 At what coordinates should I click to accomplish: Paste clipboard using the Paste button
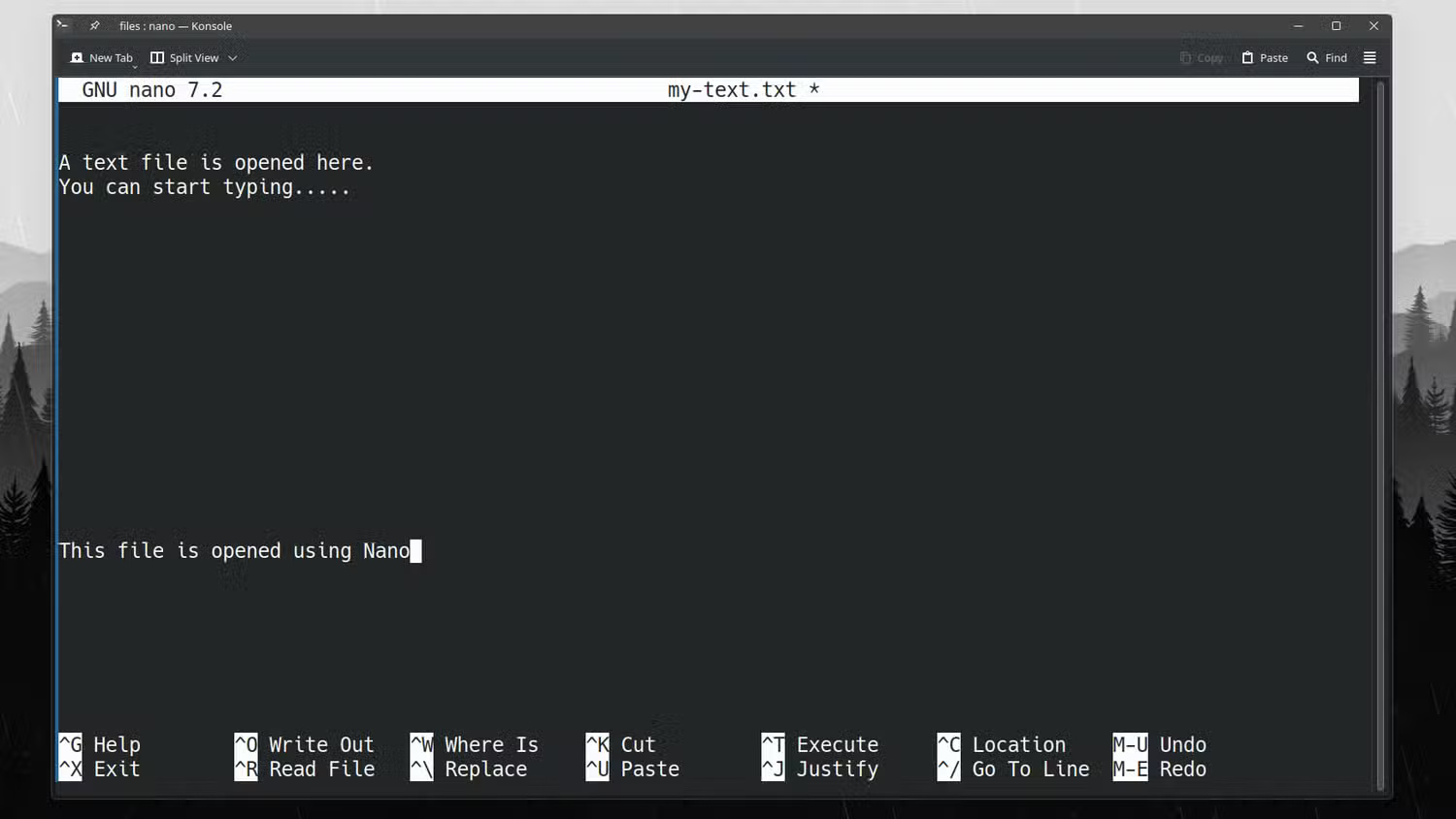coord(1265,58)
